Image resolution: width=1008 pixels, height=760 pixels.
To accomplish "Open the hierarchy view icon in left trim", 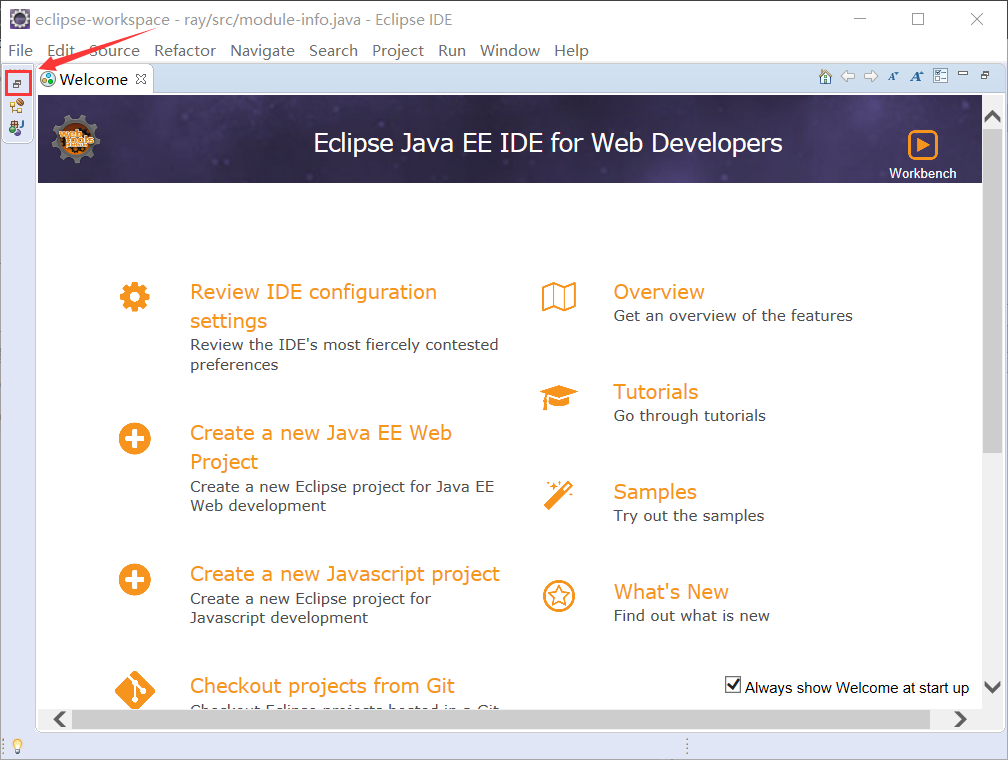I will pos(17,105).
